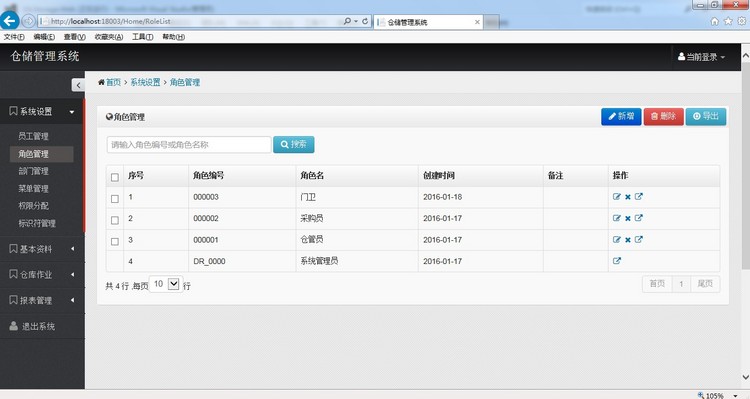Select 角色管理 item in sidebar
Screen dimensions: 750x399
[x=42, y=154]
